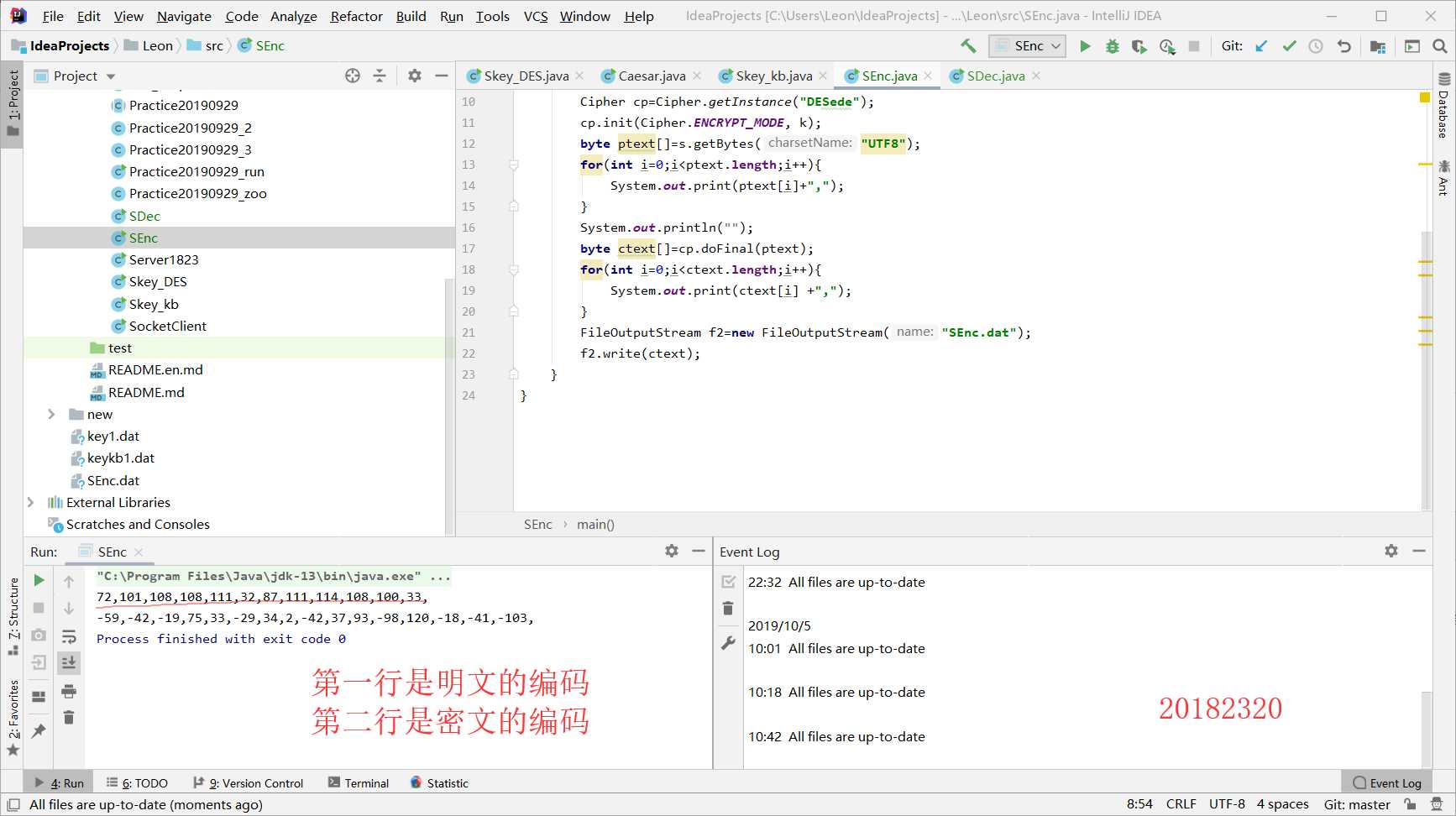This screenshot has height=816, width=1456.
Task: Pin the Run tab
Action: point(39,731)
